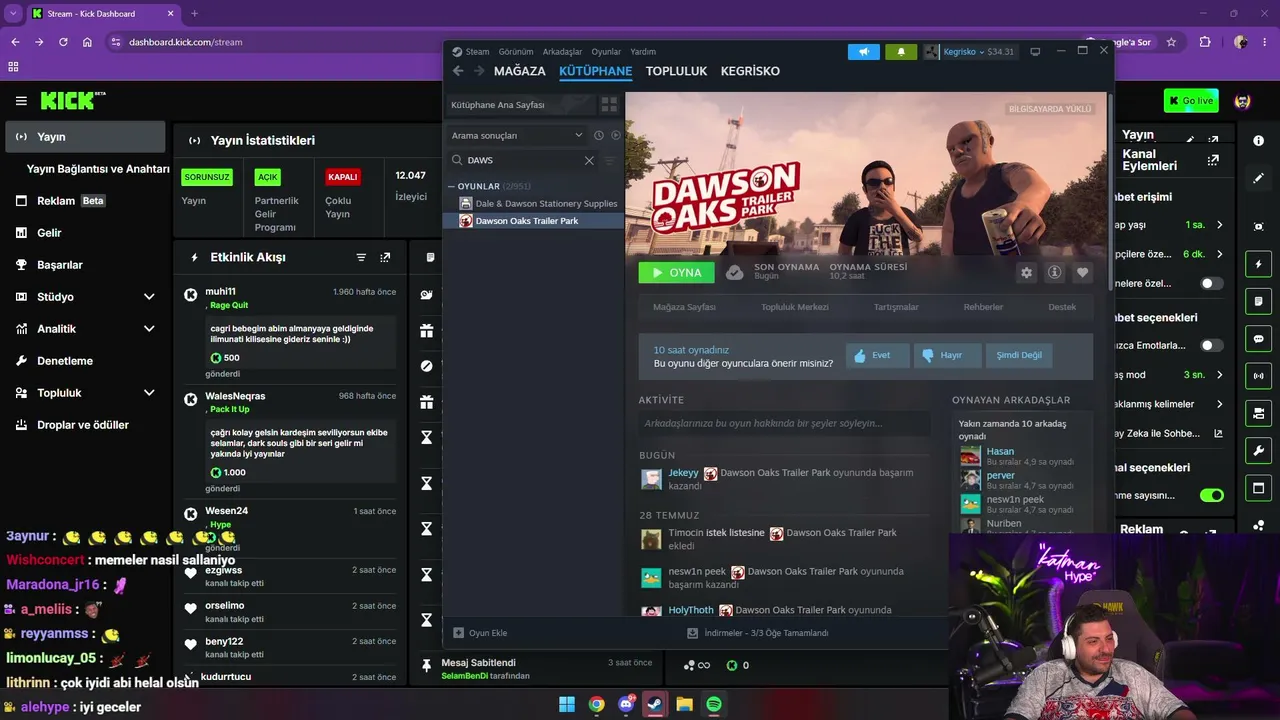Clear the DAWS library search
This screenshot has height=720, width=1280.
click(x=589, y=160)
